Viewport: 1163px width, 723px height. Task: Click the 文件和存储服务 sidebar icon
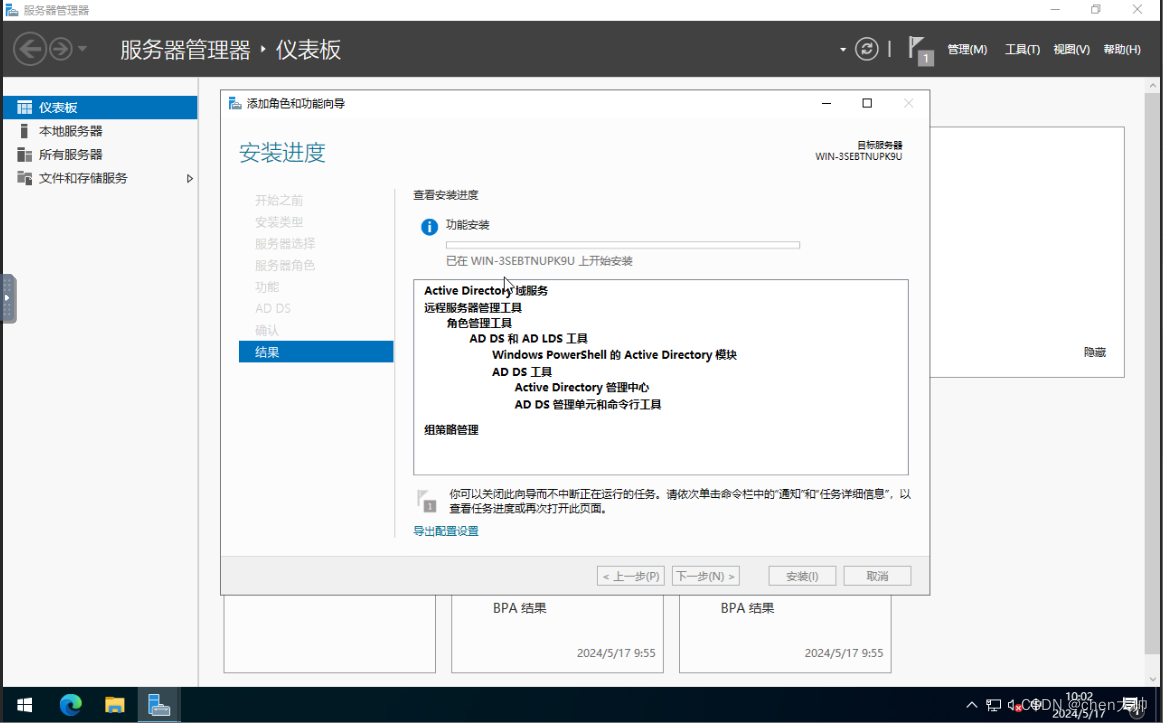pos(24,179)
